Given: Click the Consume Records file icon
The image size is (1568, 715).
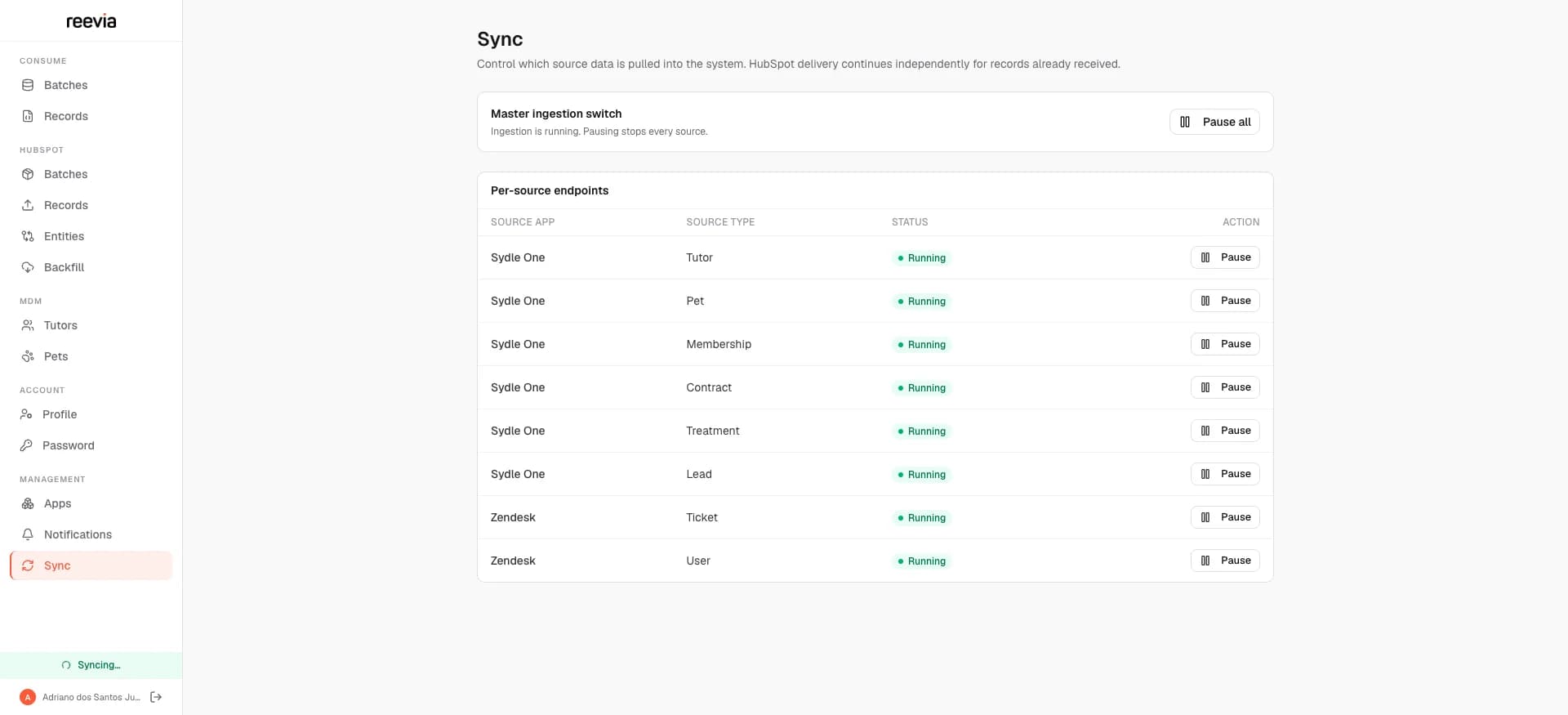Looking at the screenshot, I should coord(28,116).
